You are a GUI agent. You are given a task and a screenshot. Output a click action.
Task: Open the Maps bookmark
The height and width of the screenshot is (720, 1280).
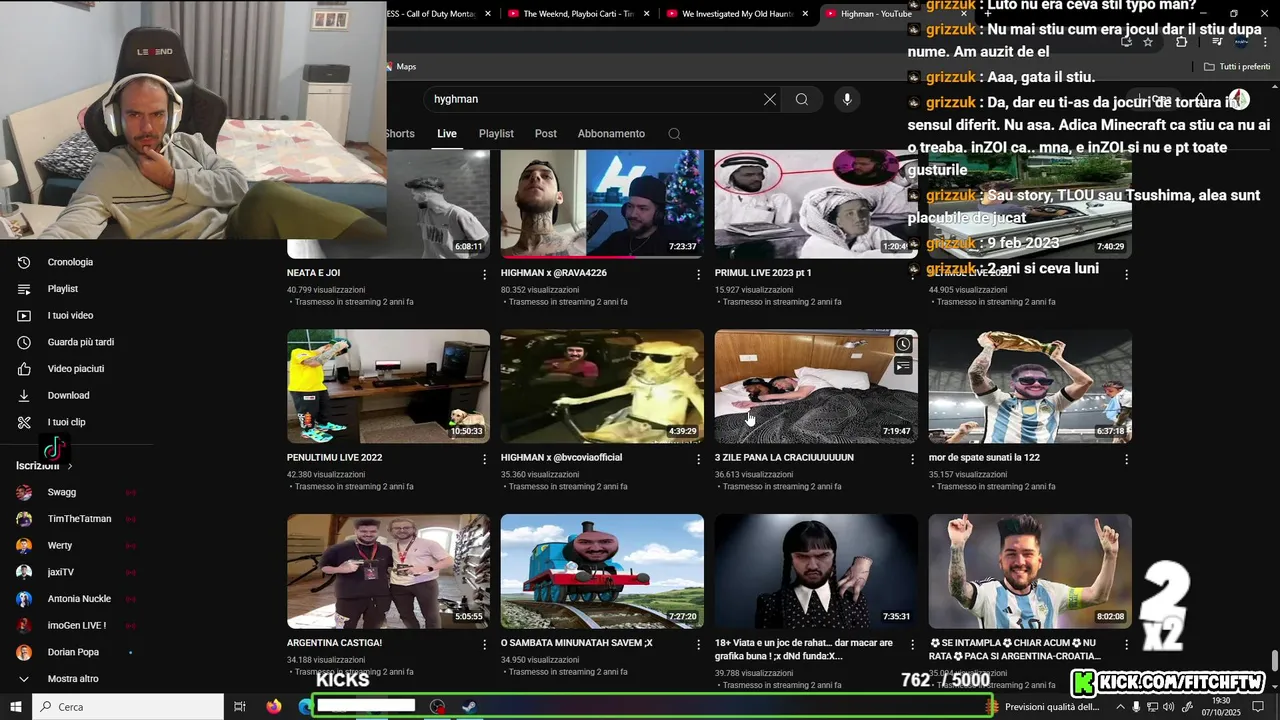tap(401, 67)
